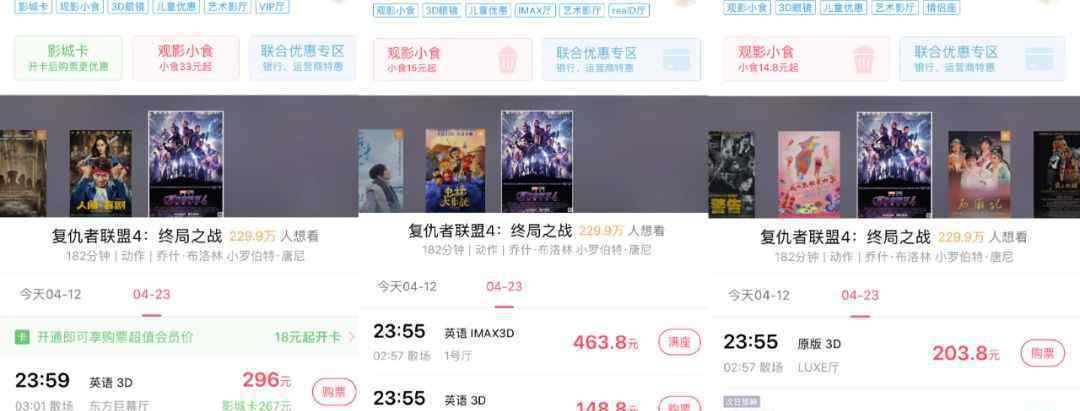Image resolution: width=1080 pixels, height=411 pixels.
Task: Tap 满座 button for 英语 IMAX3D showing
Action: point(679,342)
